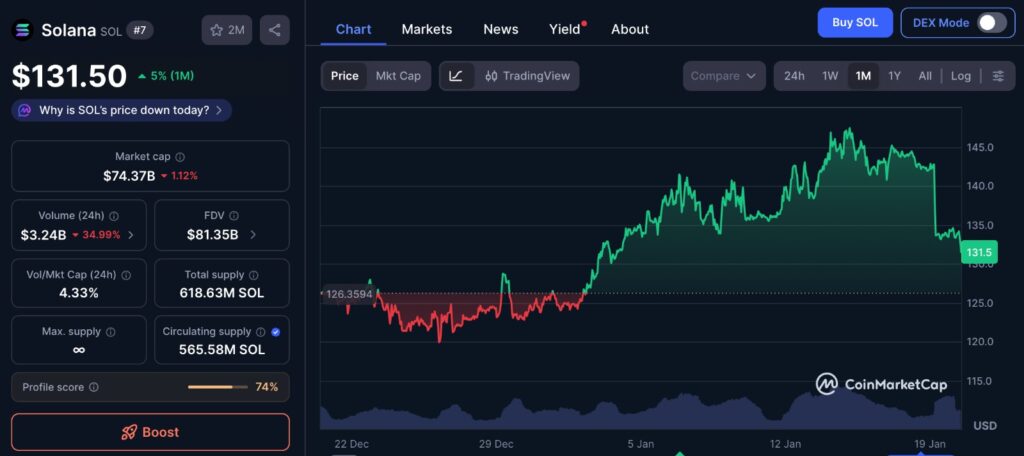Click the 126.3594 baseline price label
Screen dimensions: 1024x456
click(x=348, y=294)
